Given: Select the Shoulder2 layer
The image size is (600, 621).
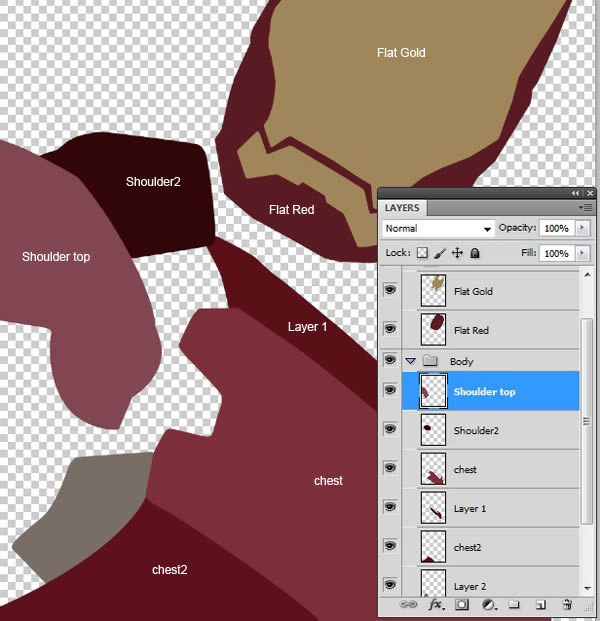Looking at the screenshot, I should pyautogui.click(x=491, y=430).
